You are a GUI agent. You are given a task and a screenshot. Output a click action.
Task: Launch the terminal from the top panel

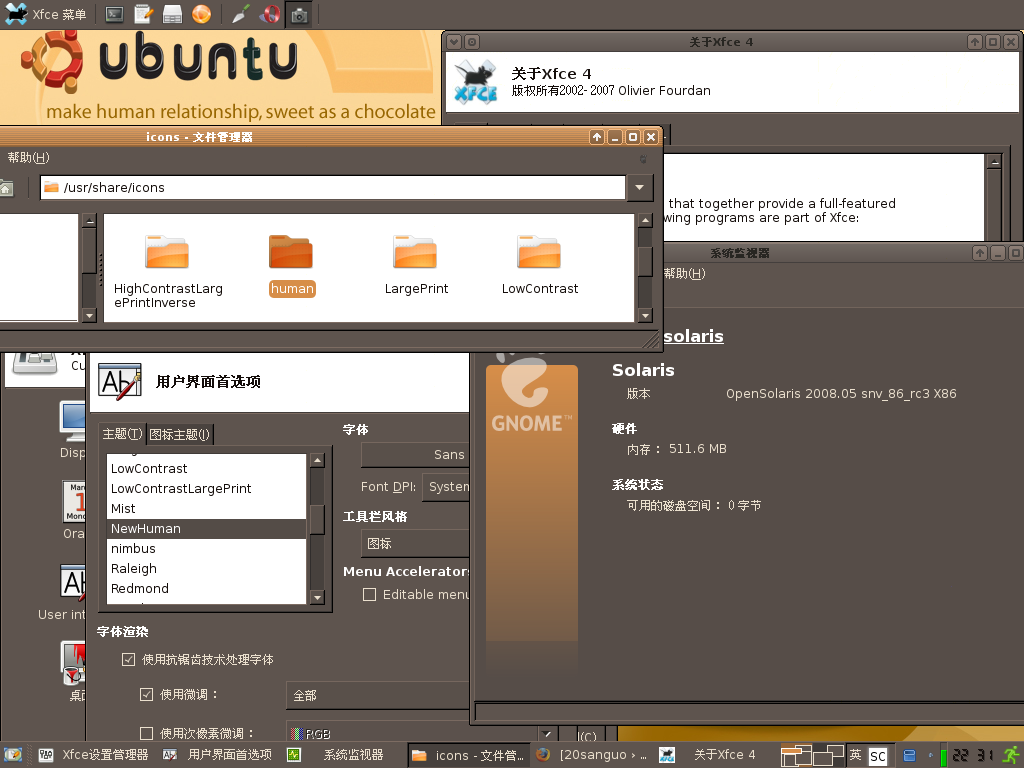point(114,14)
